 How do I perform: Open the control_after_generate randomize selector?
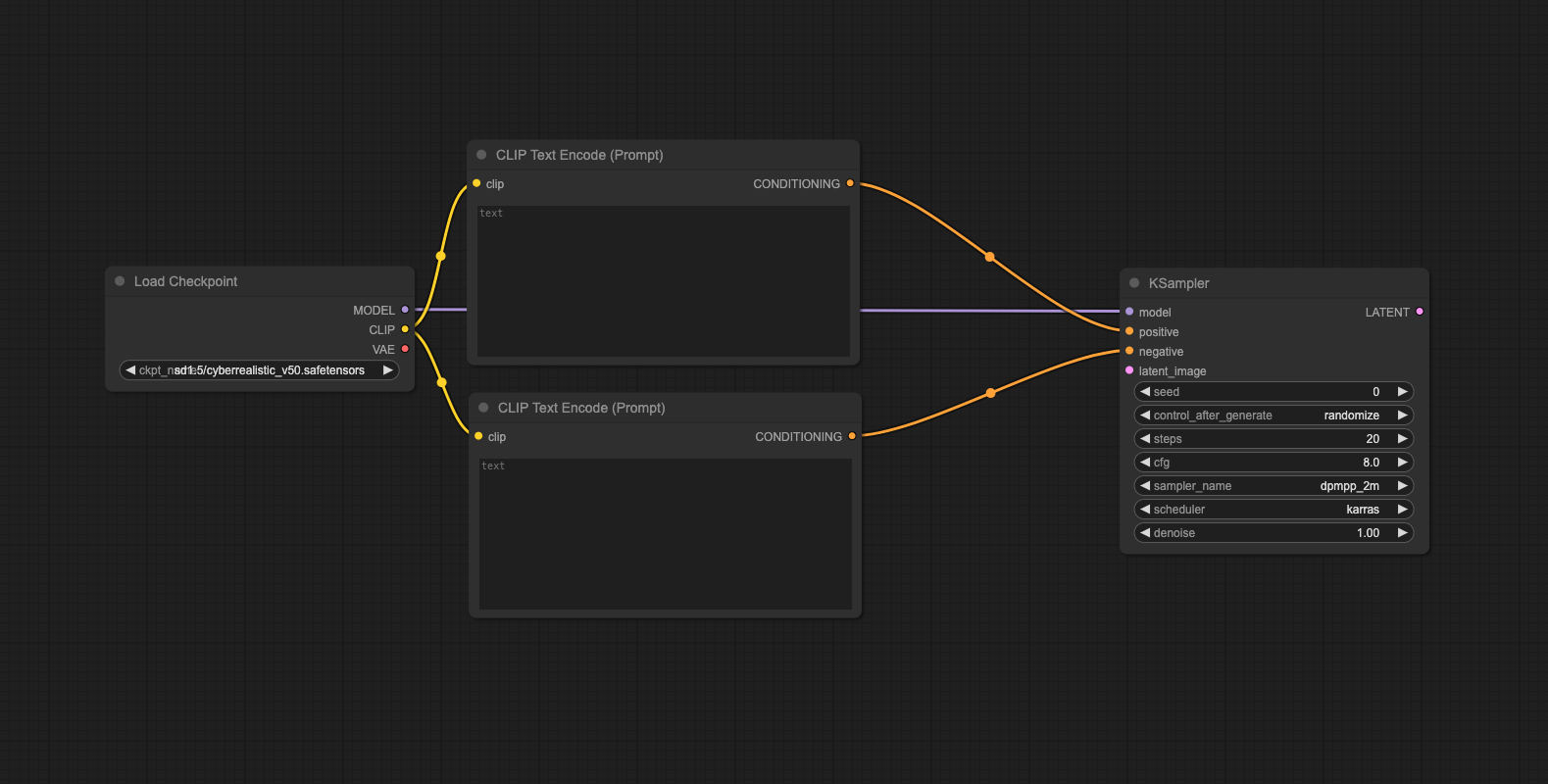coord(1273,416)
